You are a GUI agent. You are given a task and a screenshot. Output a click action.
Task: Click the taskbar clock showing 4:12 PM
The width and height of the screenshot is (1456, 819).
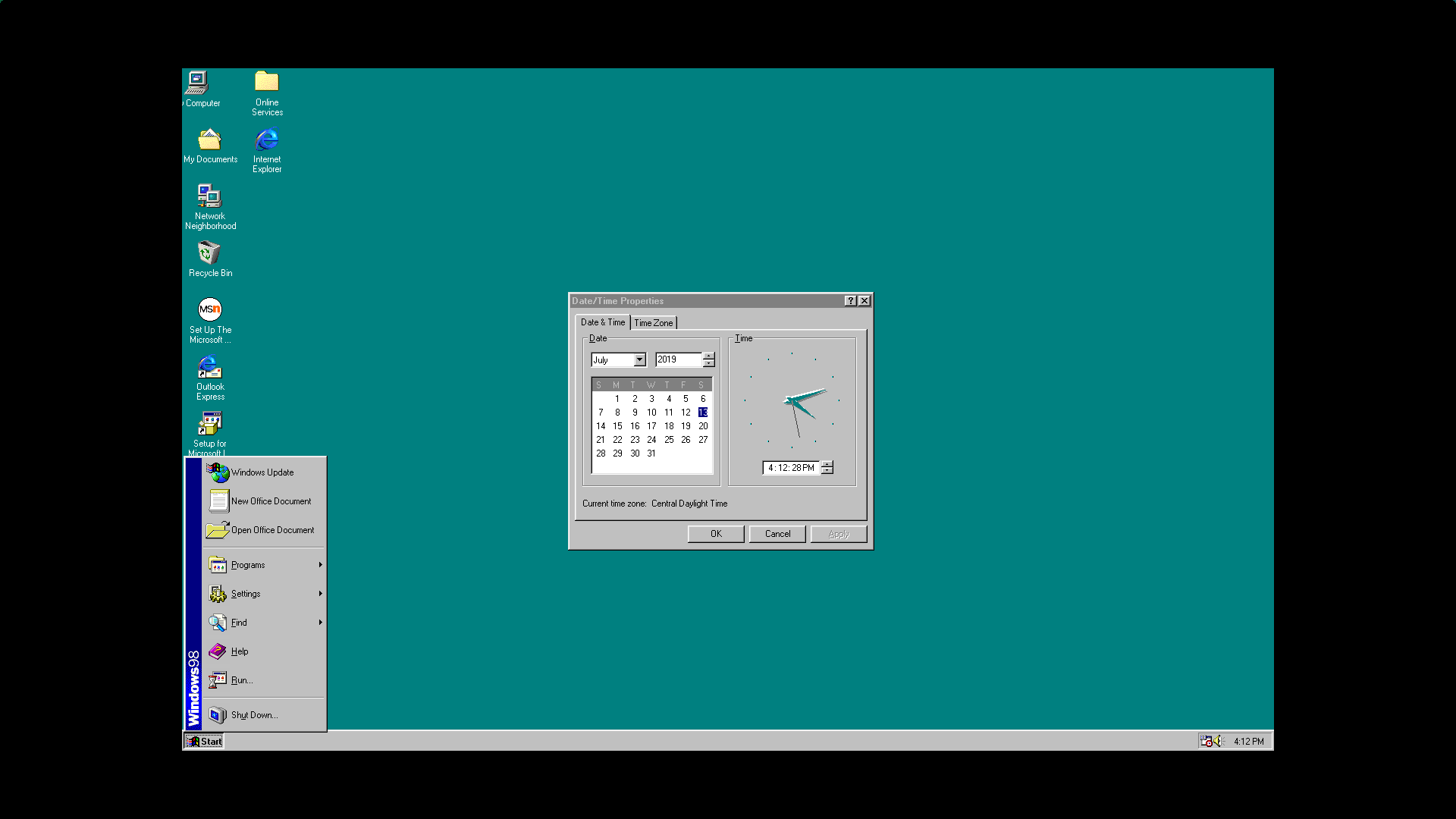tap(1248, 742)
